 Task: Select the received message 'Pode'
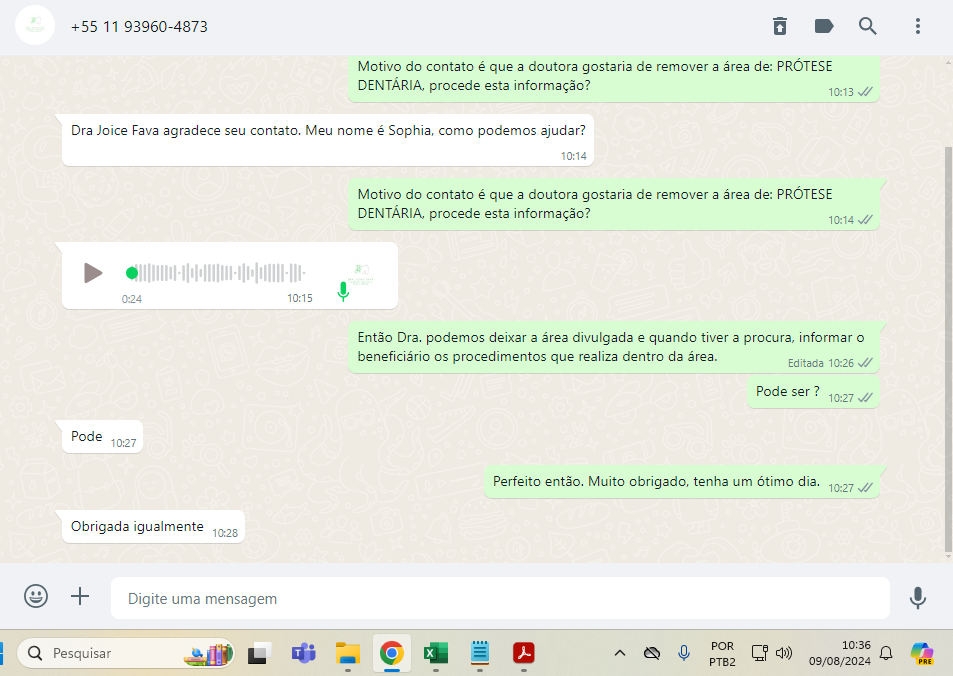[102, 436]
